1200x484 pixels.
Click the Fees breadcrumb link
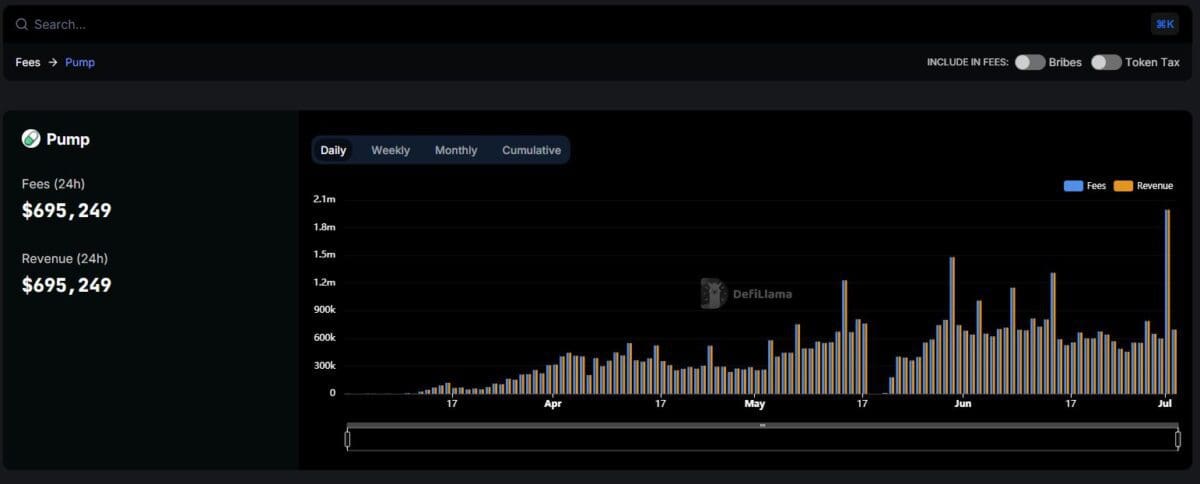28,62
